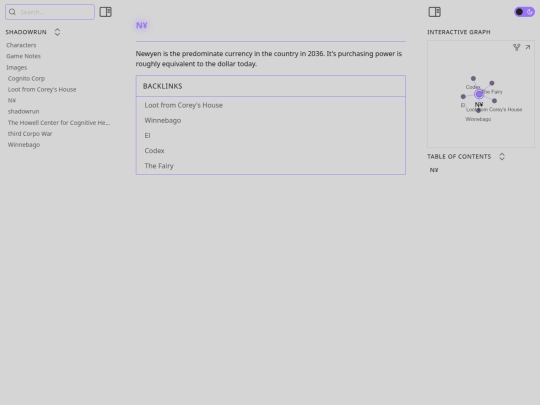Click the Codex node in graph
The width and height of the screenshot is (540, 405).
point(473,79)
